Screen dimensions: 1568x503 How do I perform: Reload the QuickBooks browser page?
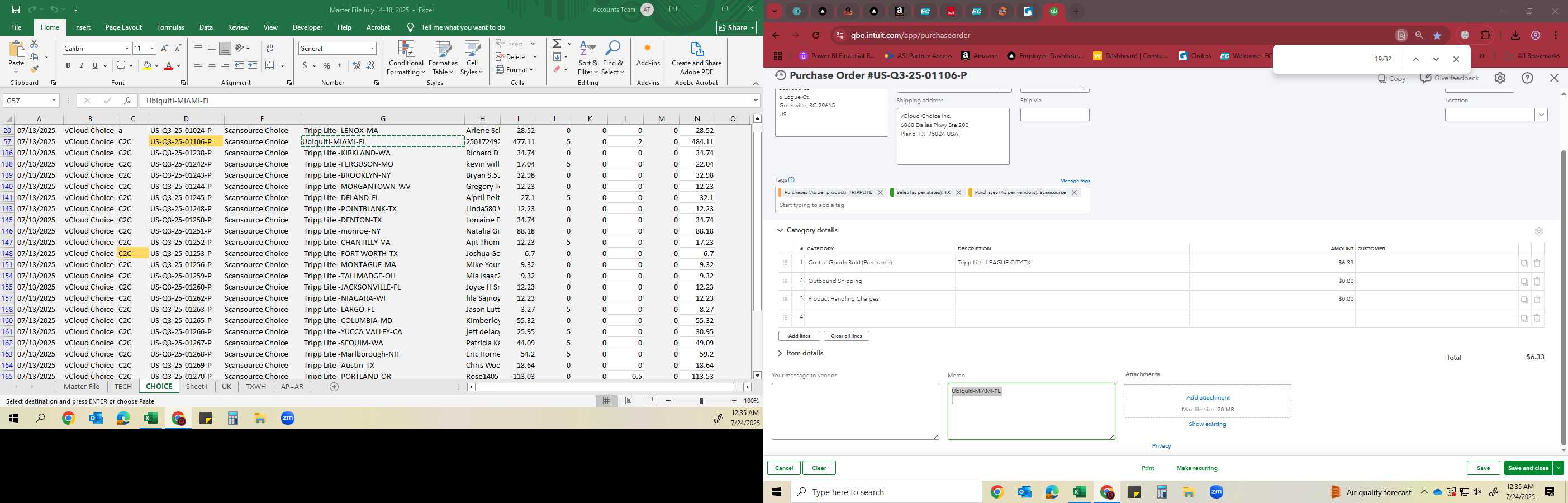tap(816, 35)
